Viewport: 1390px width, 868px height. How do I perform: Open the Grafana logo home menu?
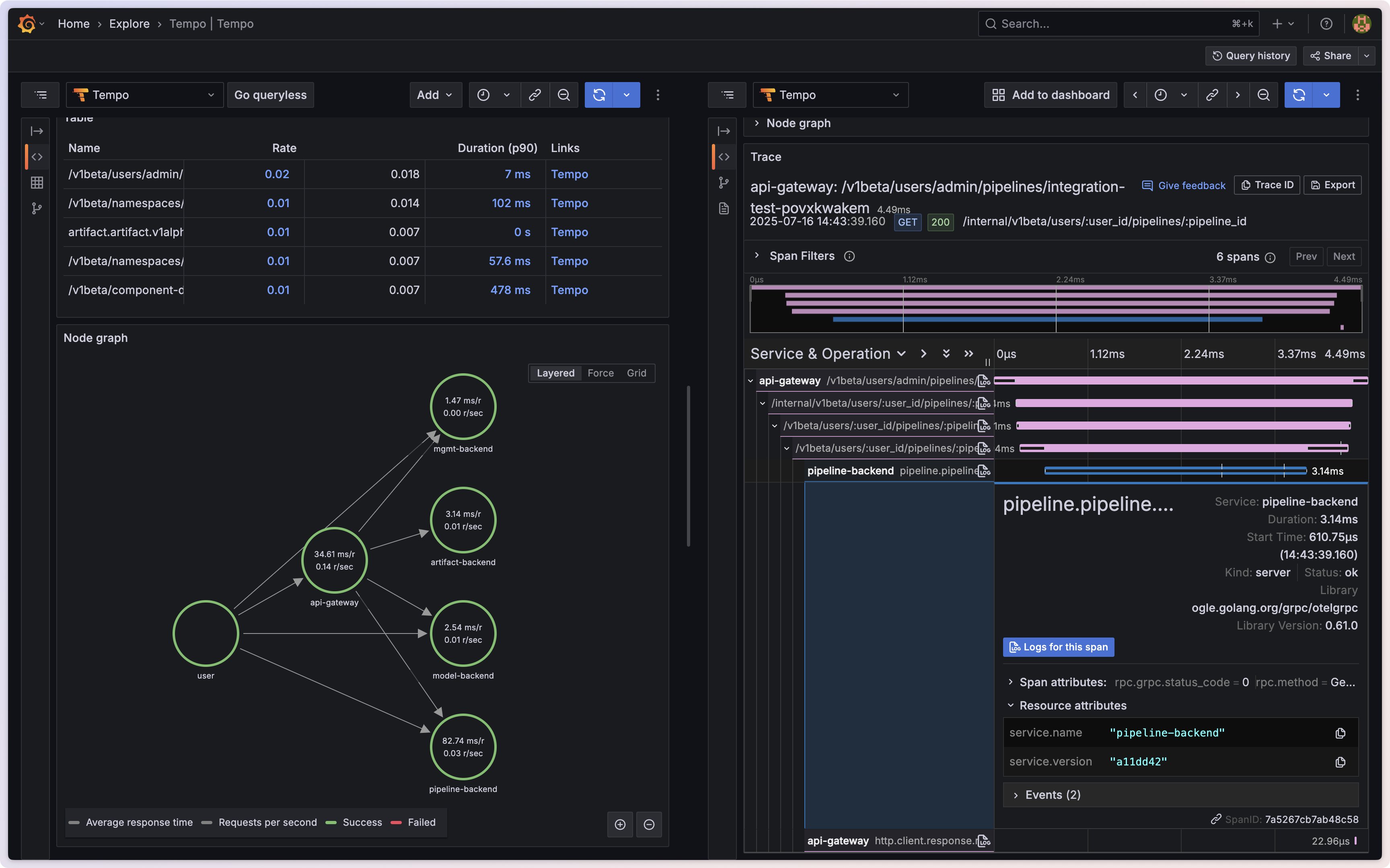pyautogui.click(x=27, y=24)
